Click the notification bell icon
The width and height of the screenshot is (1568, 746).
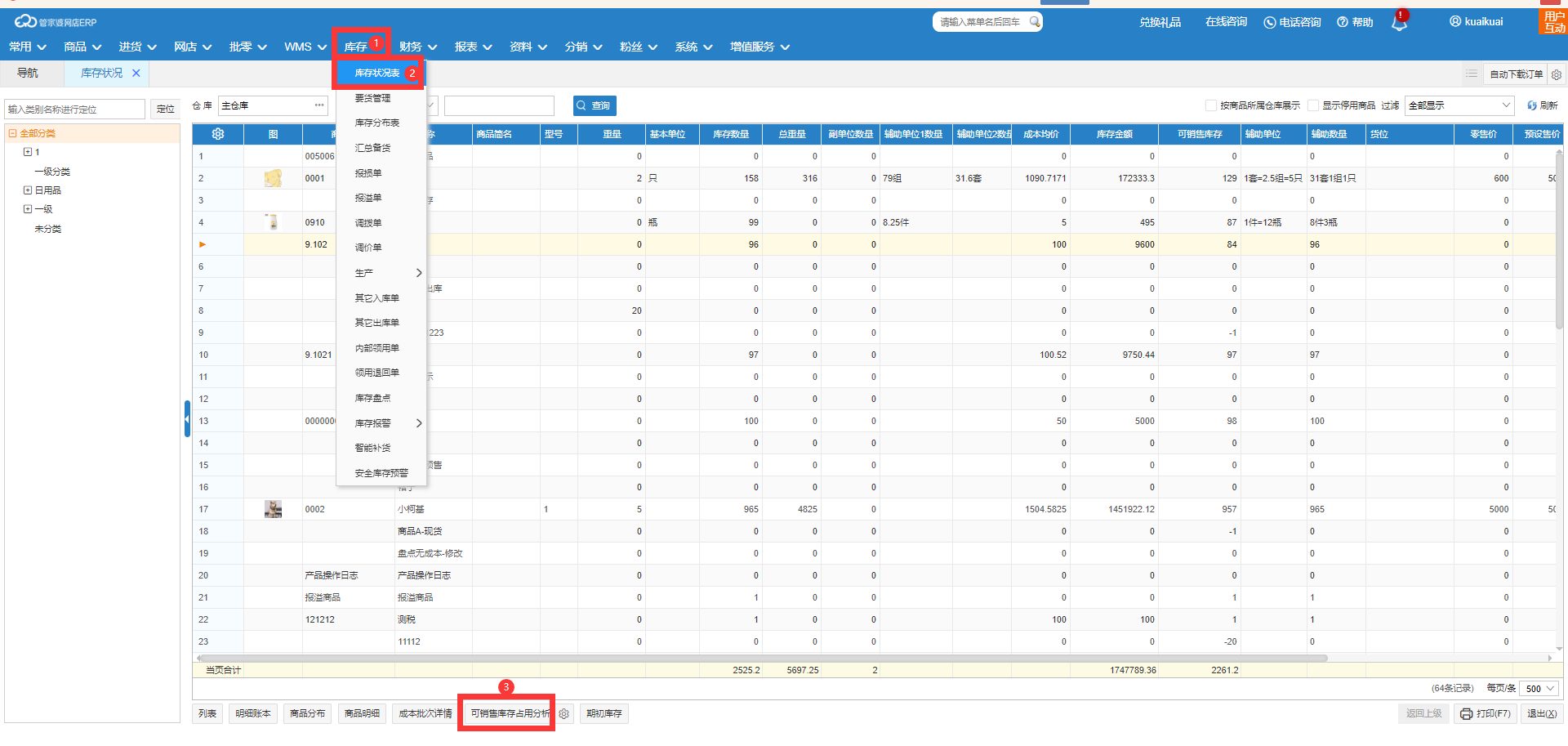[1399, 23]
